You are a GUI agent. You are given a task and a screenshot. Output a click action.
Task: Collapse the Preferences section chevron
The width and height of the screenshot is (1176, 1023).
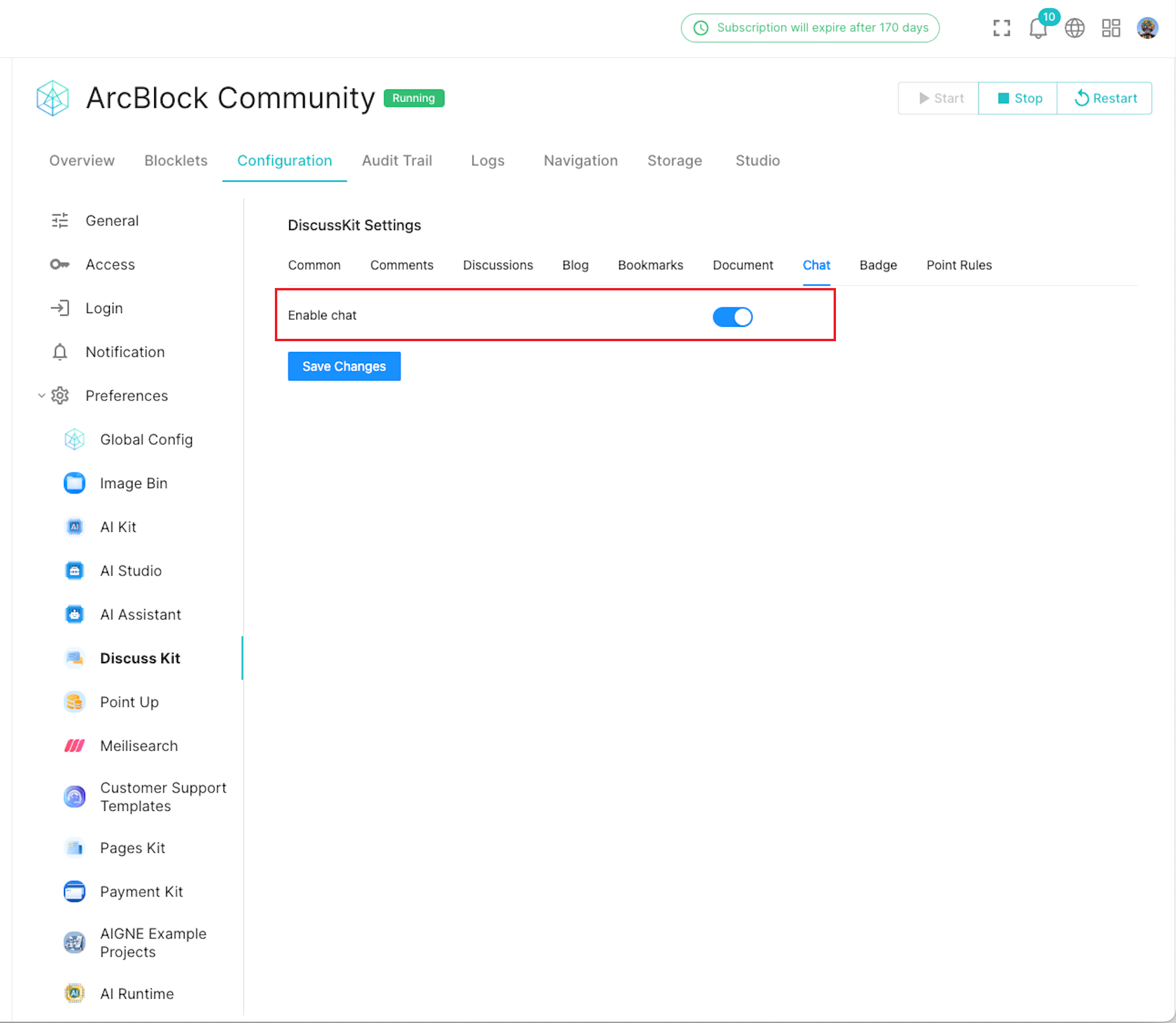click(x=41, y=396)
